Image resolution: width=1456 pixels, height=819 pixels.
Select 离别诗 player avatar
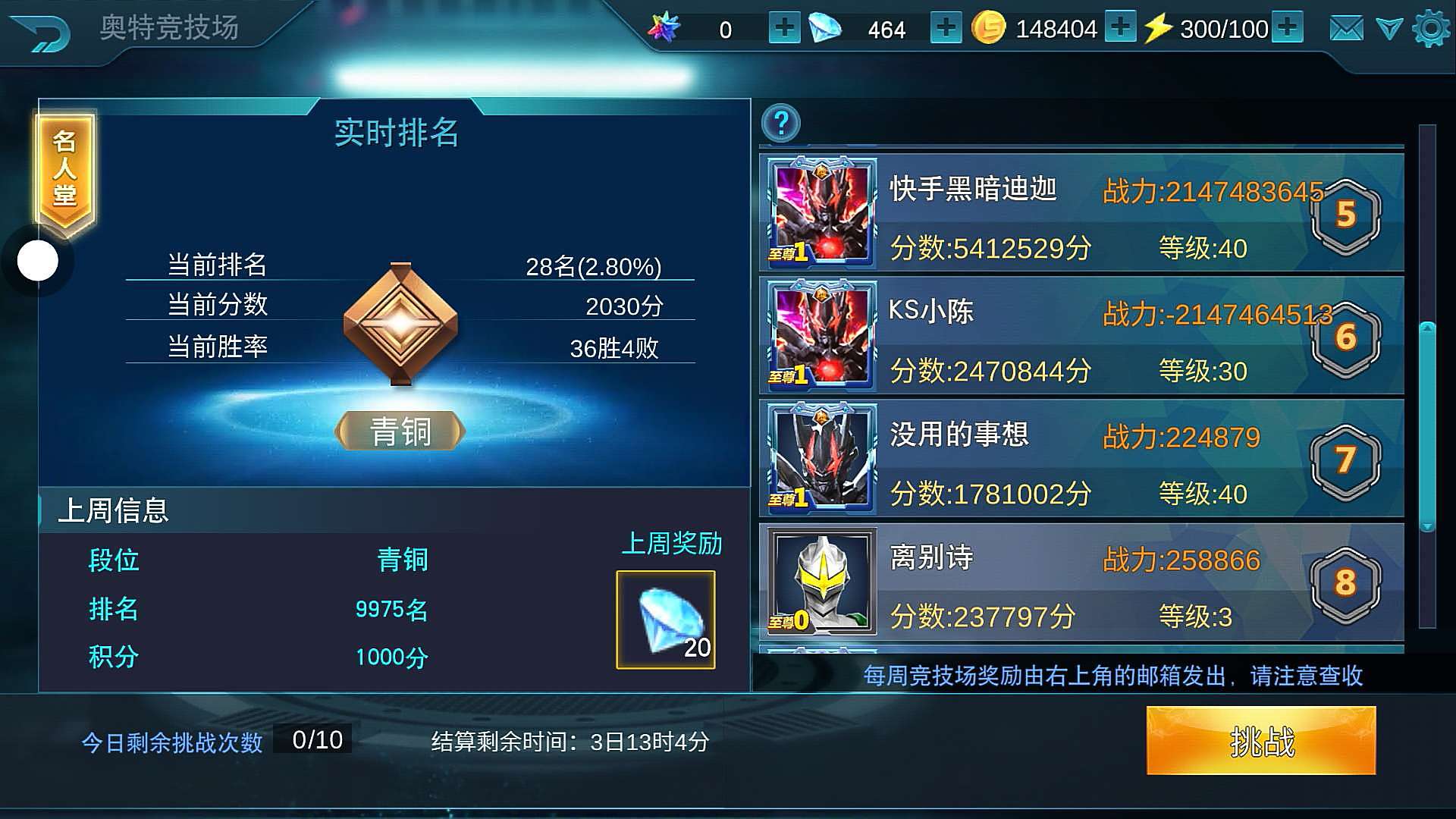point(822,581)
